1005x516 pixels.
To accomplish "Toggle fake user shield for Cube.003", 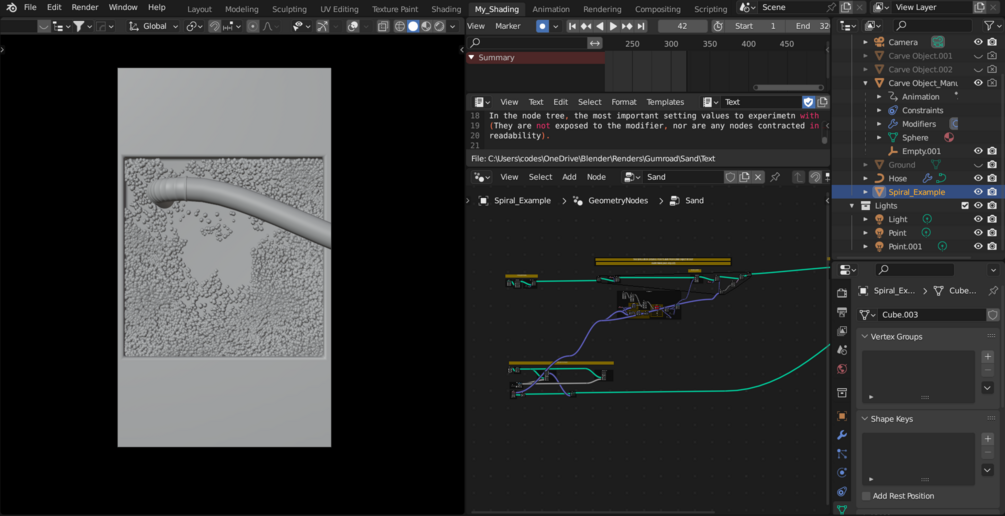I will pyautogui.click(x=993, y=315).
